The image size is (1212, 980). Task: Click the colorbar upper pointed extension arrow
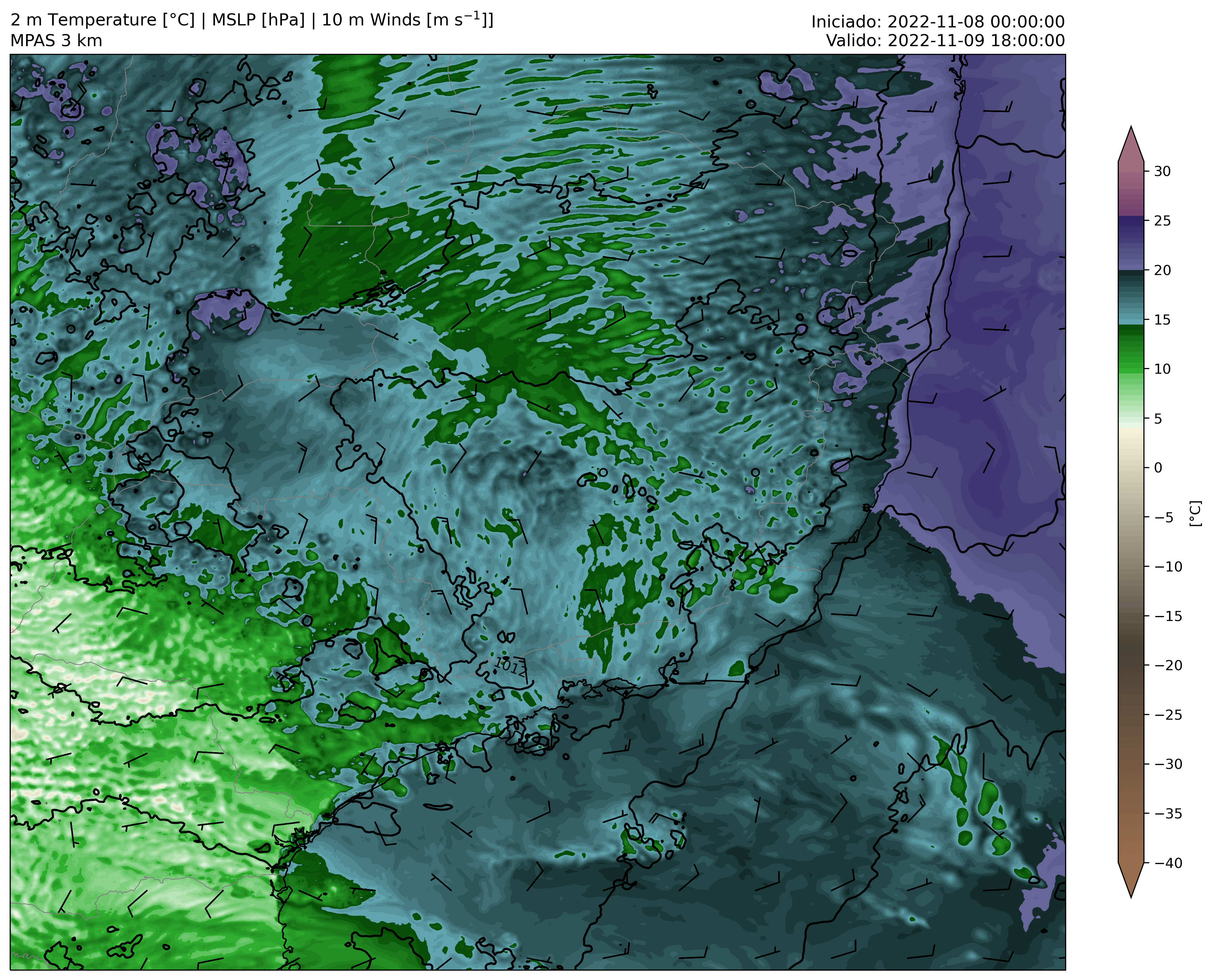(x=1131, y=144)
